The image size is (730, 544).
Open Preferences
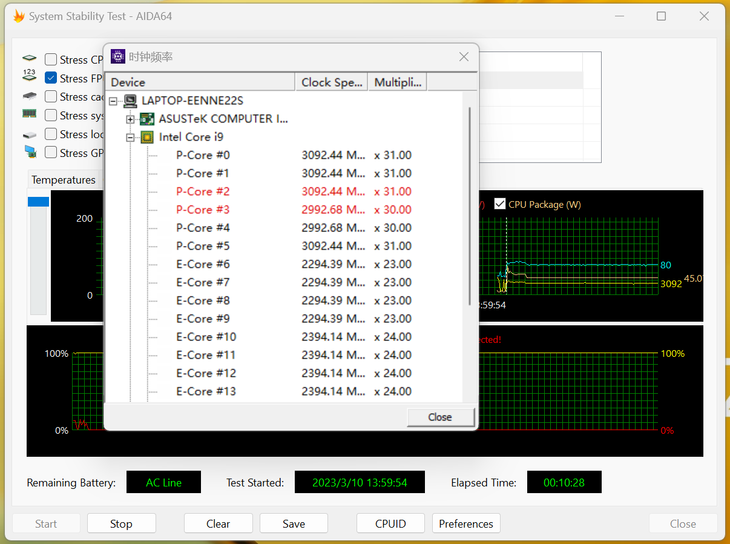(x=466, y=524)
